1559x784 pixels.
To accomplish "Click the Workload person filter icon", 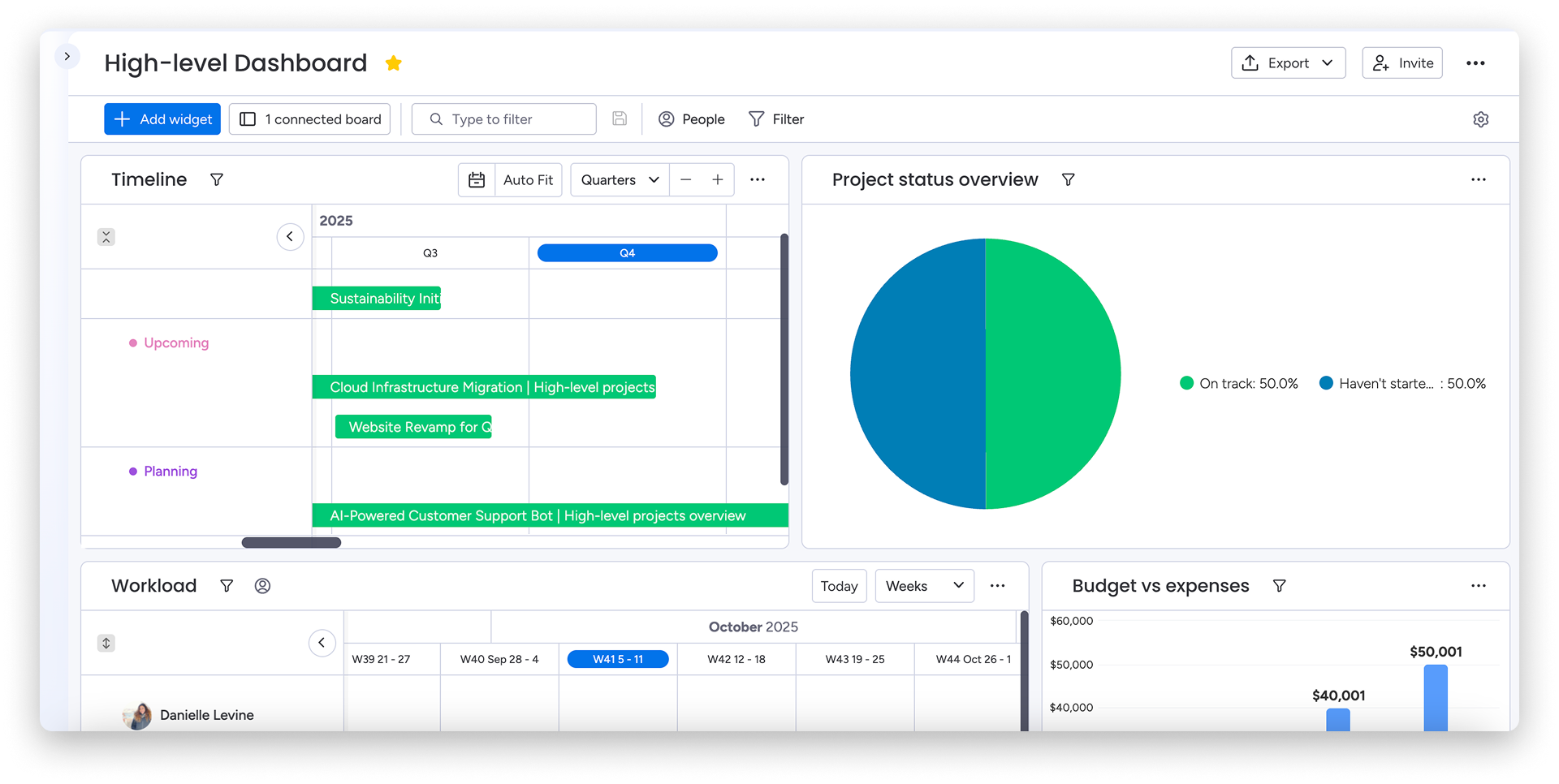I will (x=262, y=586).
